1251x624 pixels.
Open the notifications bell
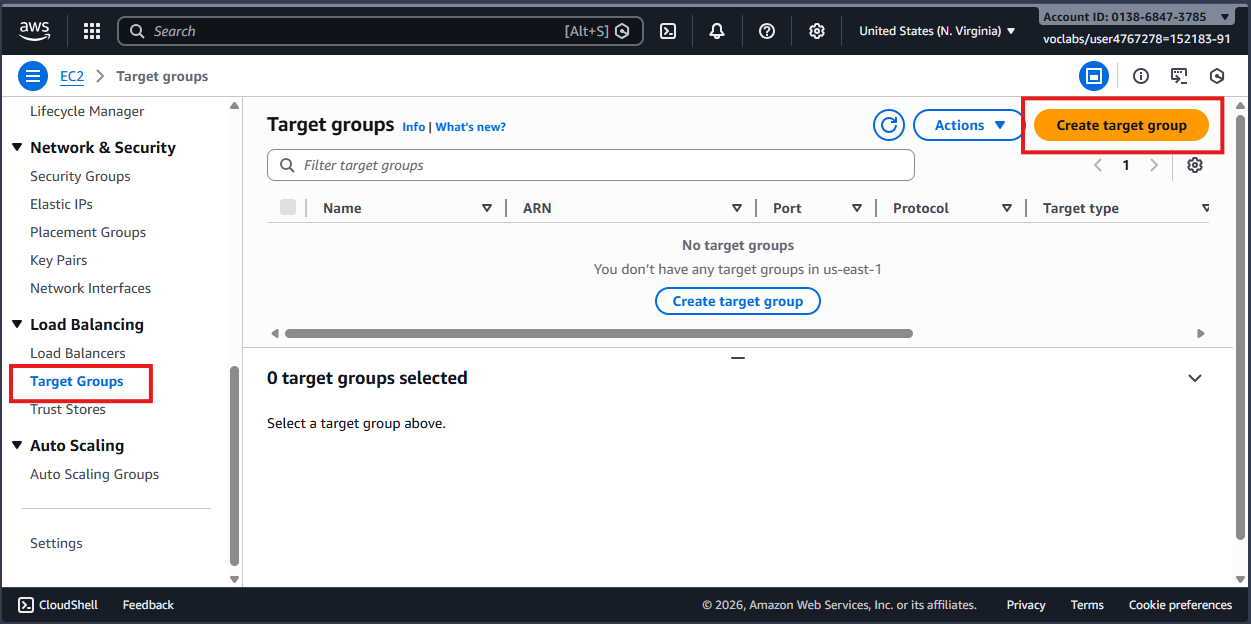coord(717,31)
